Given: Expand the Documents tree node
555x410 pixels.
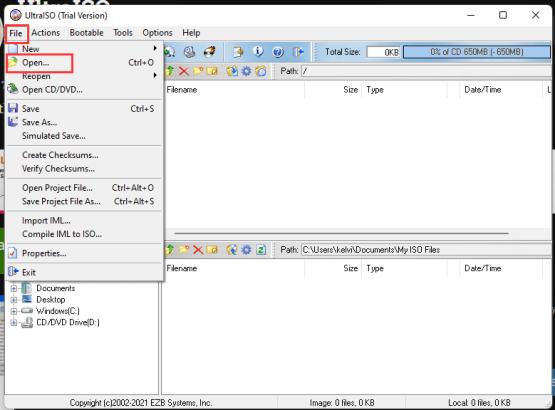Looking at the screenshot, I should pyautogui.click(x=13, y=288).
